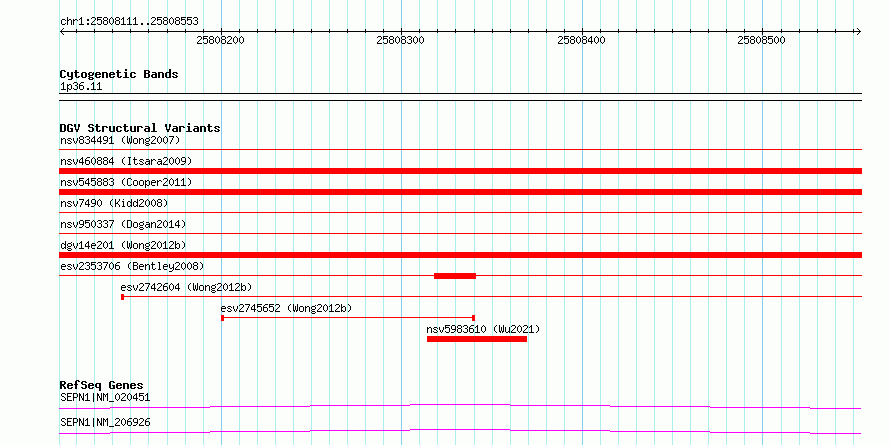
Task: Open variant nsv834491 (Wong2007)
Action: (x=120, y=140)
